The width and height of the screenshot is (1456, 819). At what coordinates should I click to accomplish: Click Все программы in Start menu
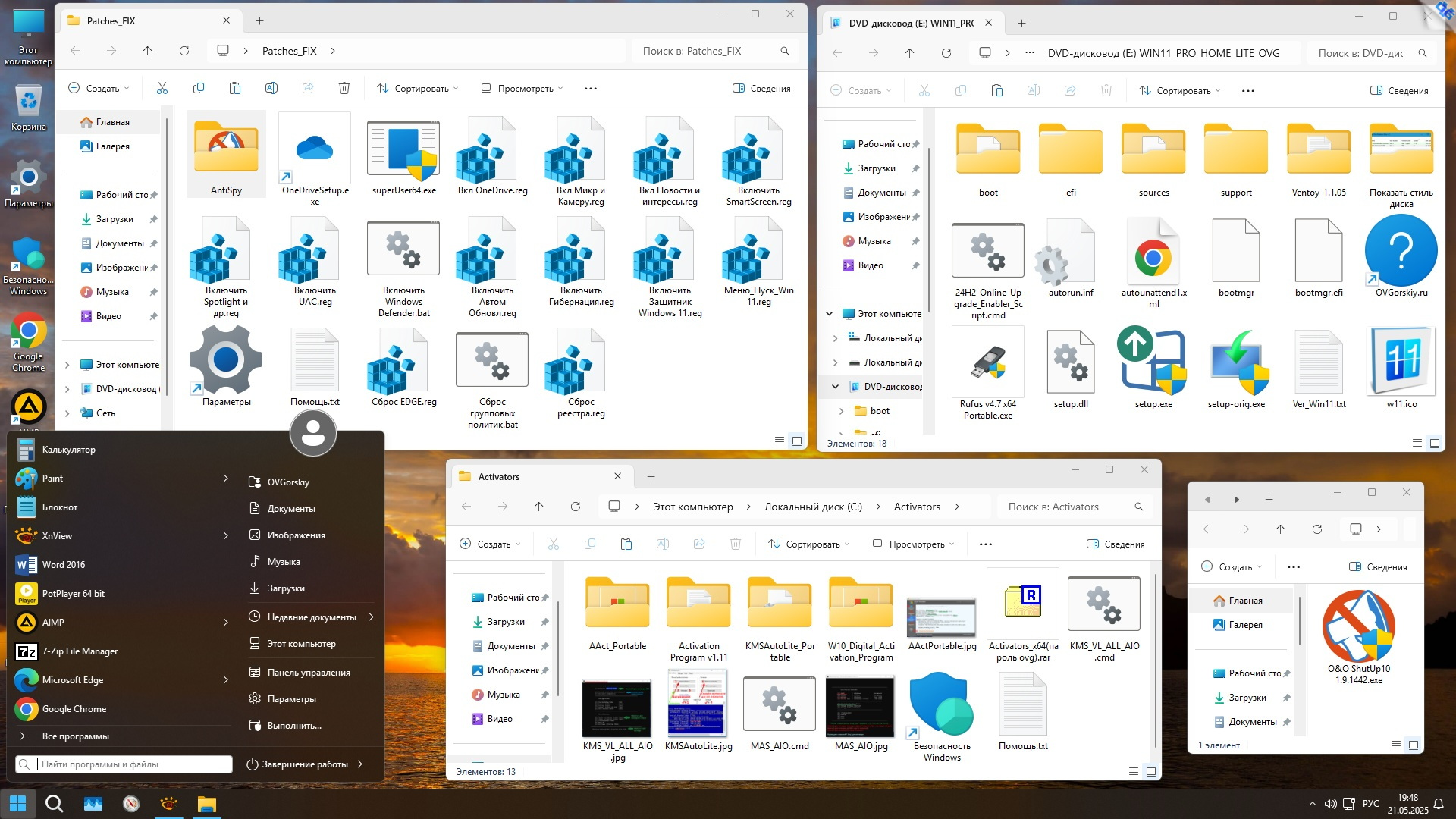75,736
